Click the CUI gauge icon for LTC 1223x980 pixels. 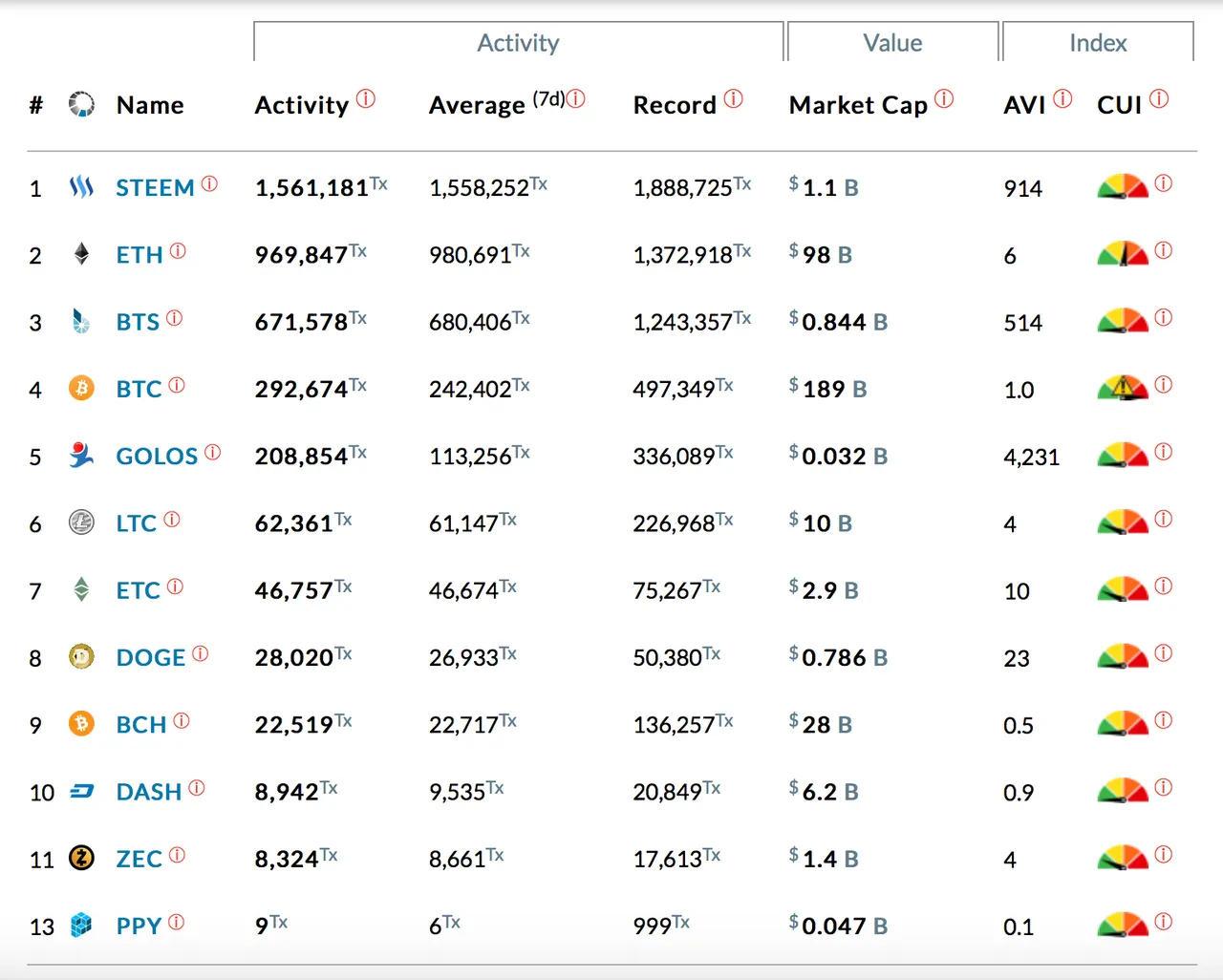[1123, 522]
